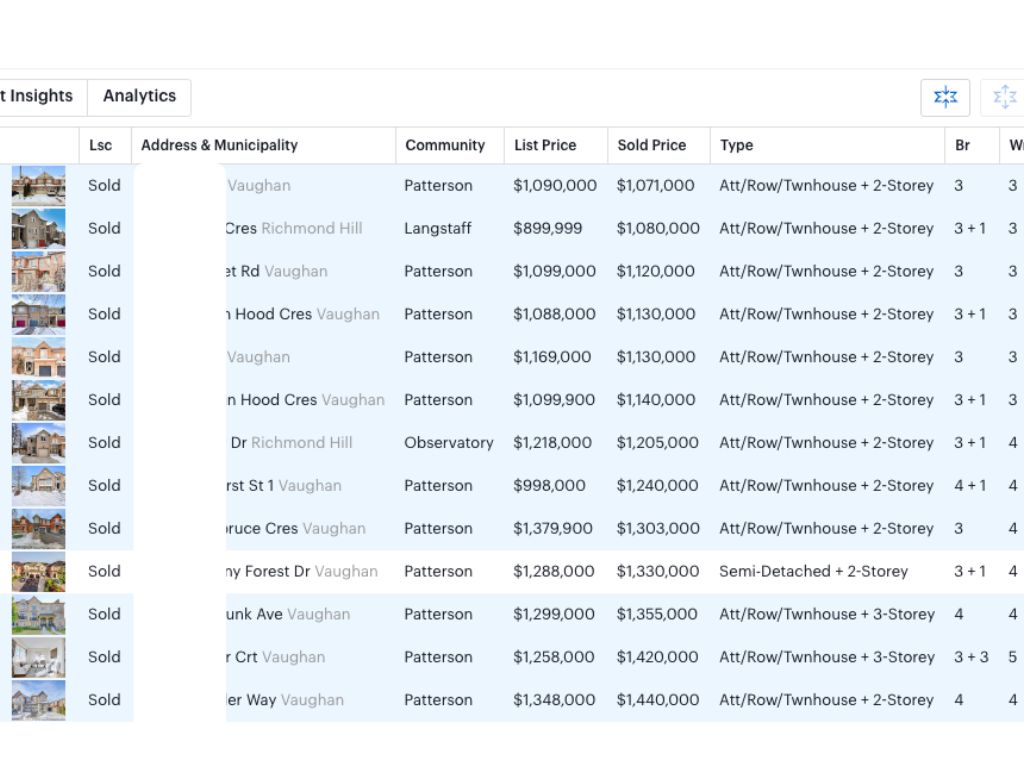1024x768 pixels.
Task: Click the Br column header
Action: point(962,145)
